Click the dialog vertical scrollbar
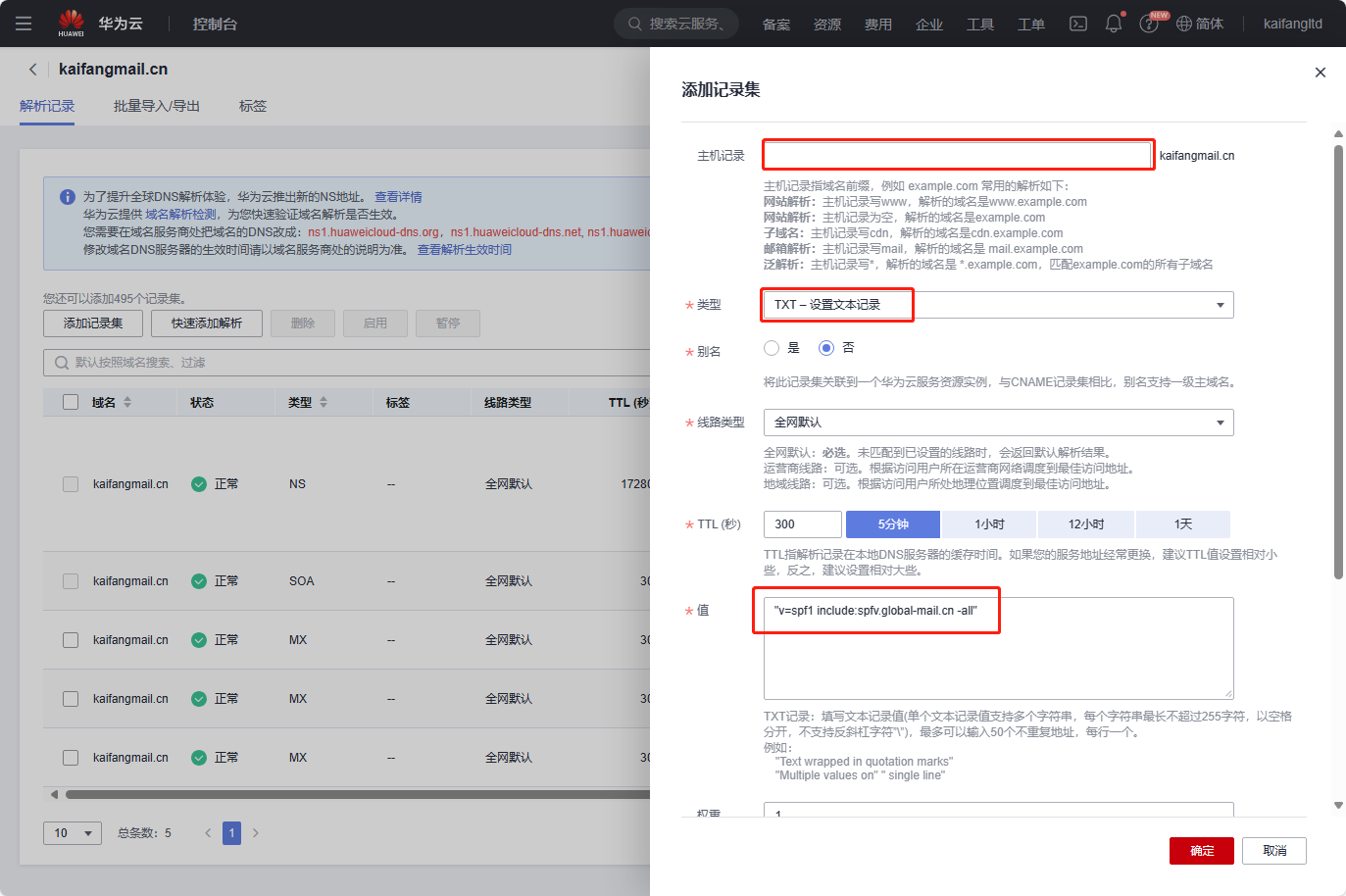 [1338, 363]
